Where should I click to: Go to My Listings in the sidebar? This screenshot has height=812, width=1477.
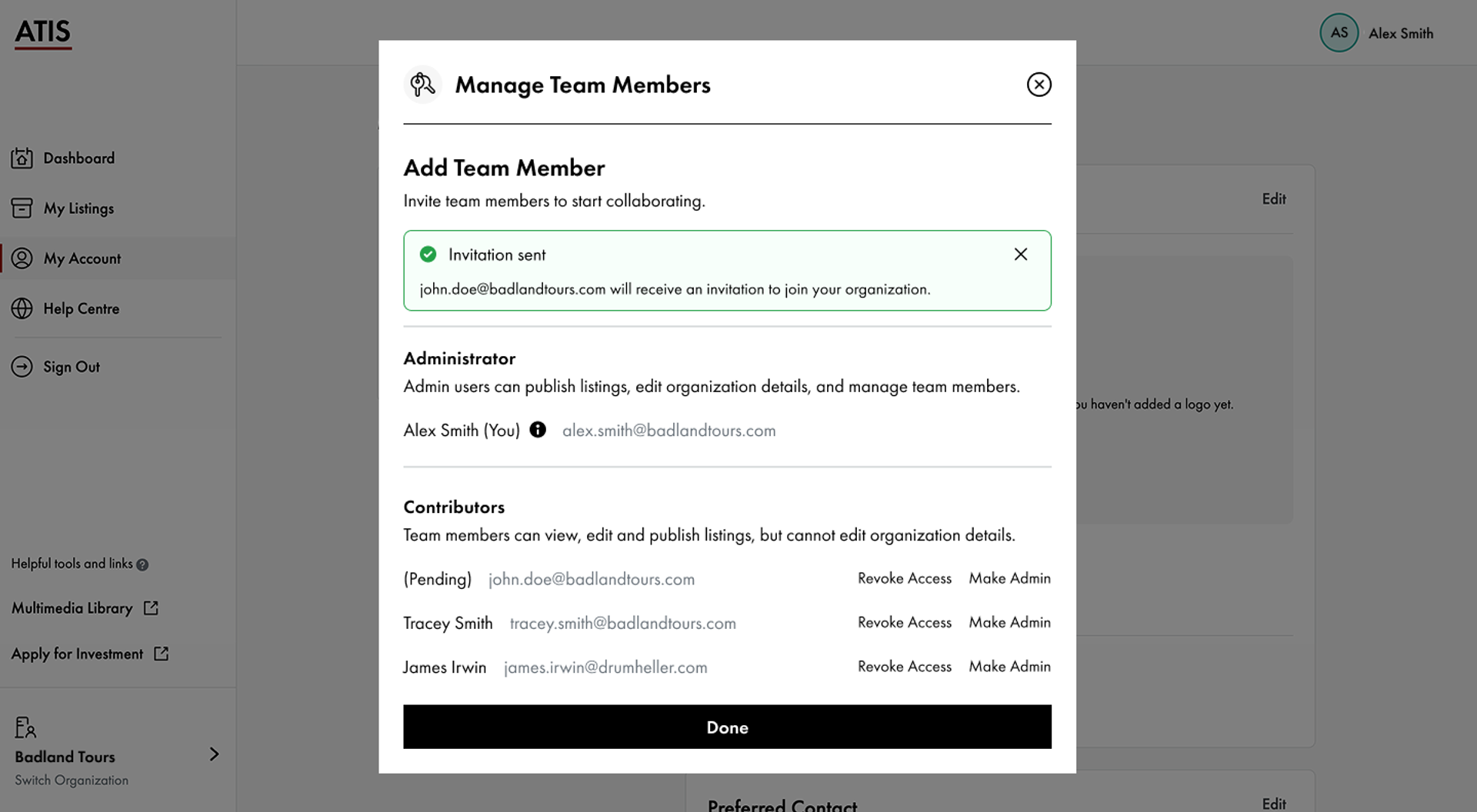[78, 208]
